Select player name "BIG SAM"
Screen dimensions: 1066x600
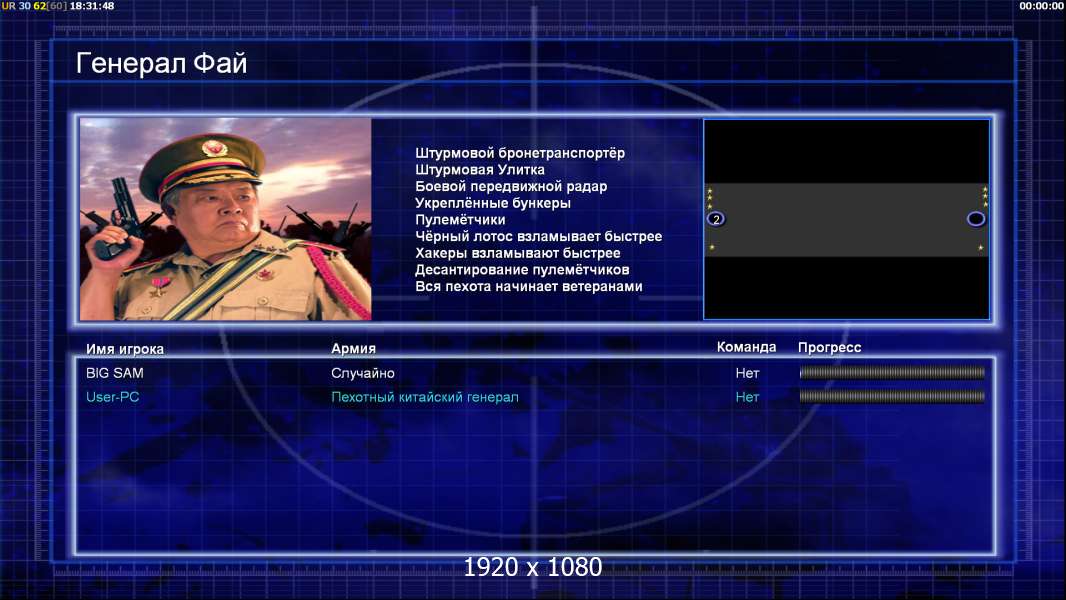115,373
